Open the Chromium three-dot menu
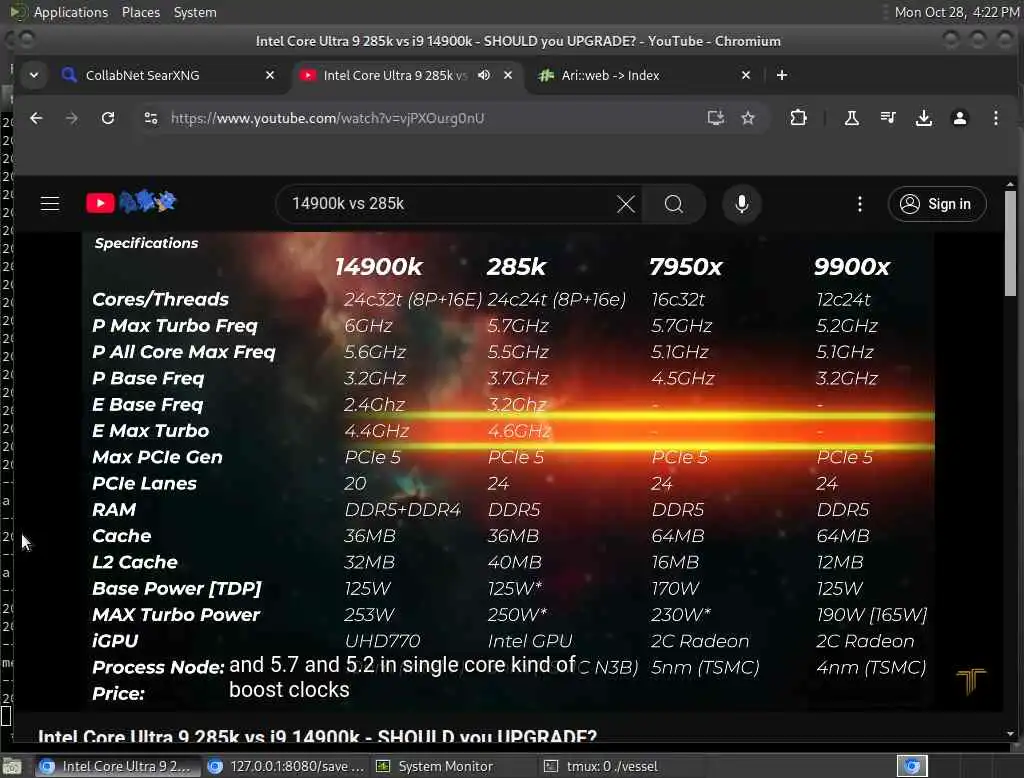1024x778 pixels. 995,118
